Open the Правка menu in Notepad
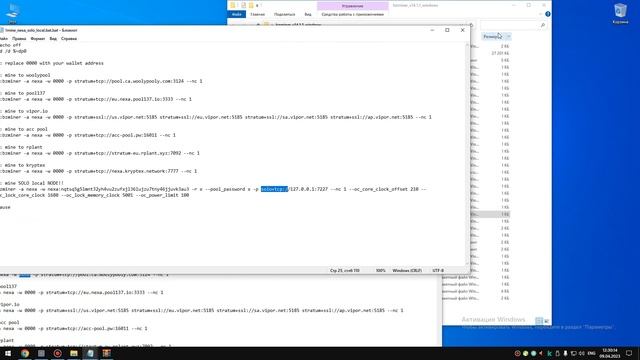This screenshot has width=640, height=360. (19, 39)
